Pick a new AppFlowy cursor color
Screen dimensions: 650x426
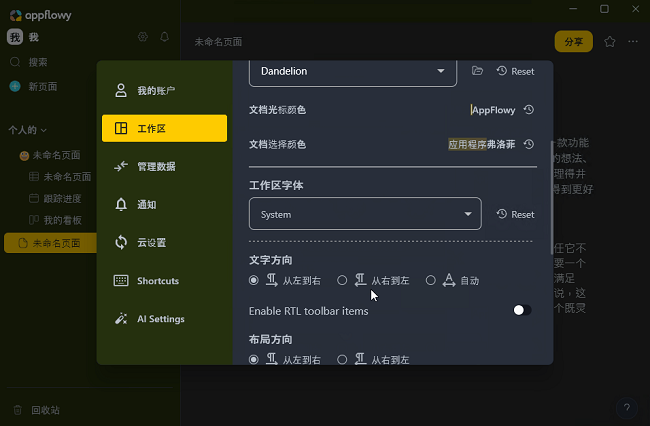(x=493, y=110)
